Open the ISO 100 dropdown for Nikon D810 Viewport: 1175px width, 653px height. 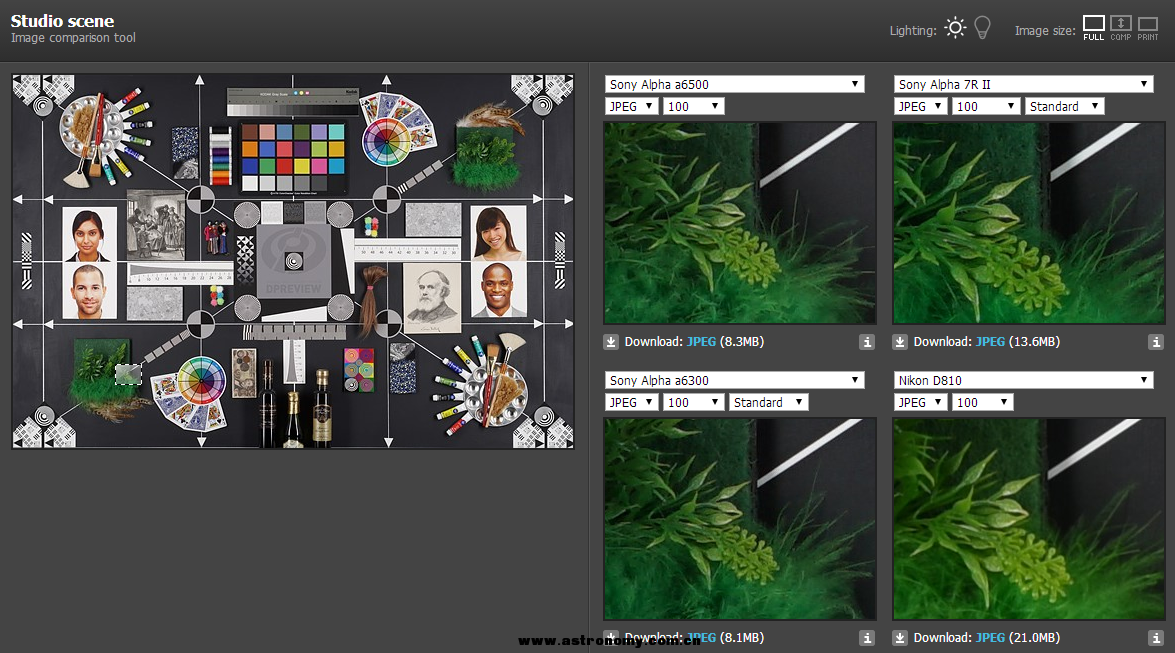pos(983,403)
